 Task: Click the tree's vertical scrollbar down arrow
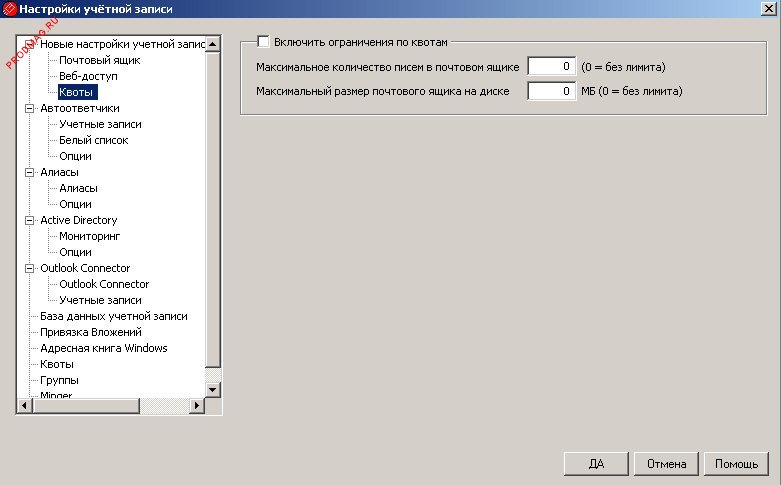point(212,389)
